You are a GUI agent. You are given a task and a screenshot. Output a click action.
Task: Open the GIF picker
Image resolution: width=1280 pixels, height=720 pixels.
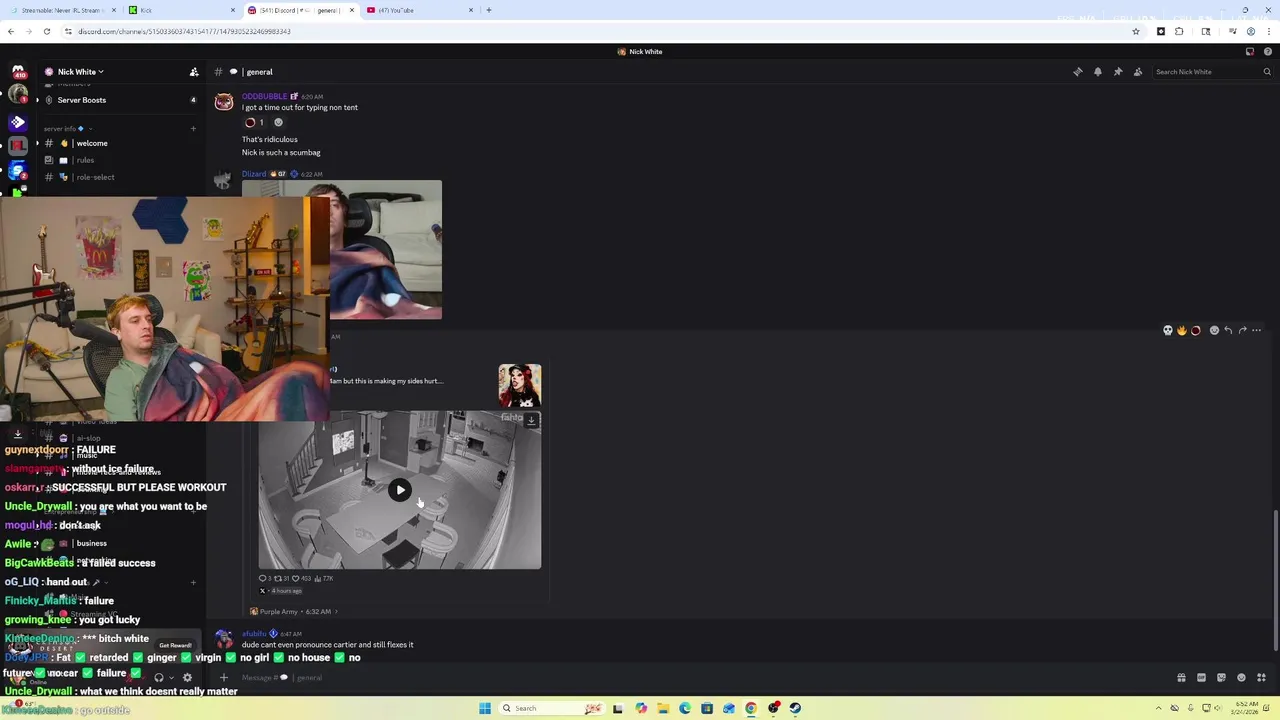(1201, 677)
